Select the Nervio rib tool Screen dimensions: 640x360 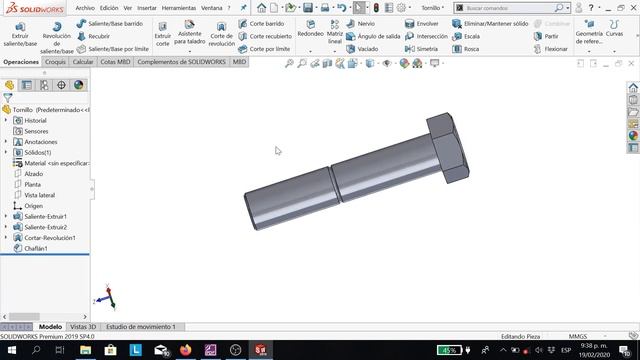[360, 24]
